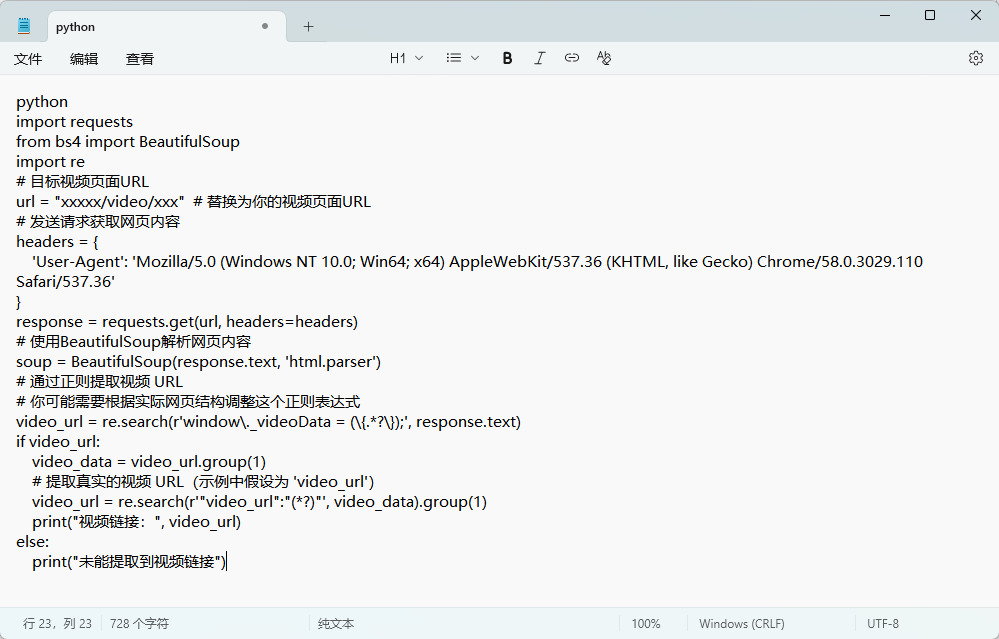This screenshot has height=639, width=999.
Task: Add a new tab with the plus button
Action: point(308,26)
